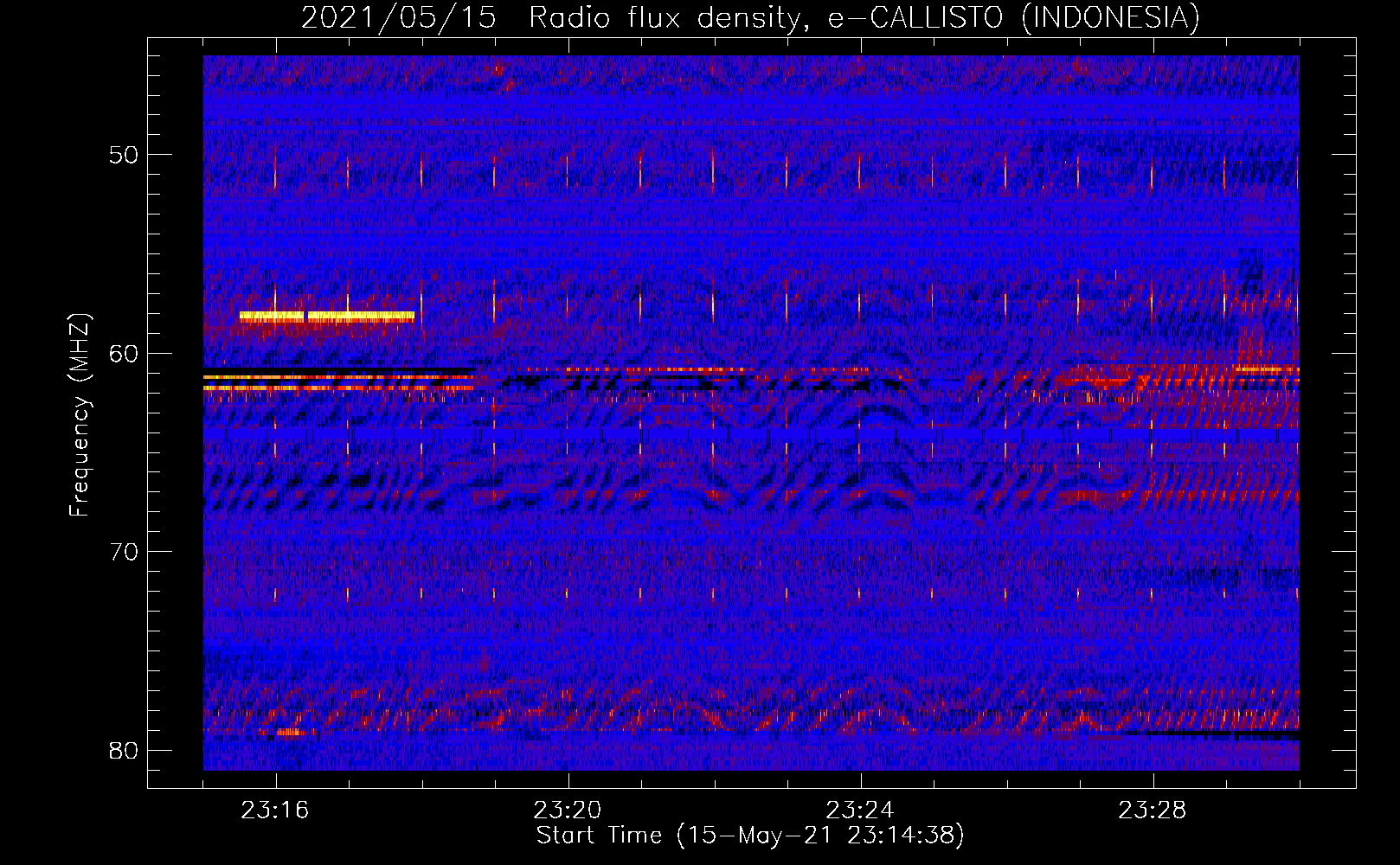This screenshot has height=865, width=1400.
Task: Click the 60 frequency tick label
Action: [x=124, y=354]
